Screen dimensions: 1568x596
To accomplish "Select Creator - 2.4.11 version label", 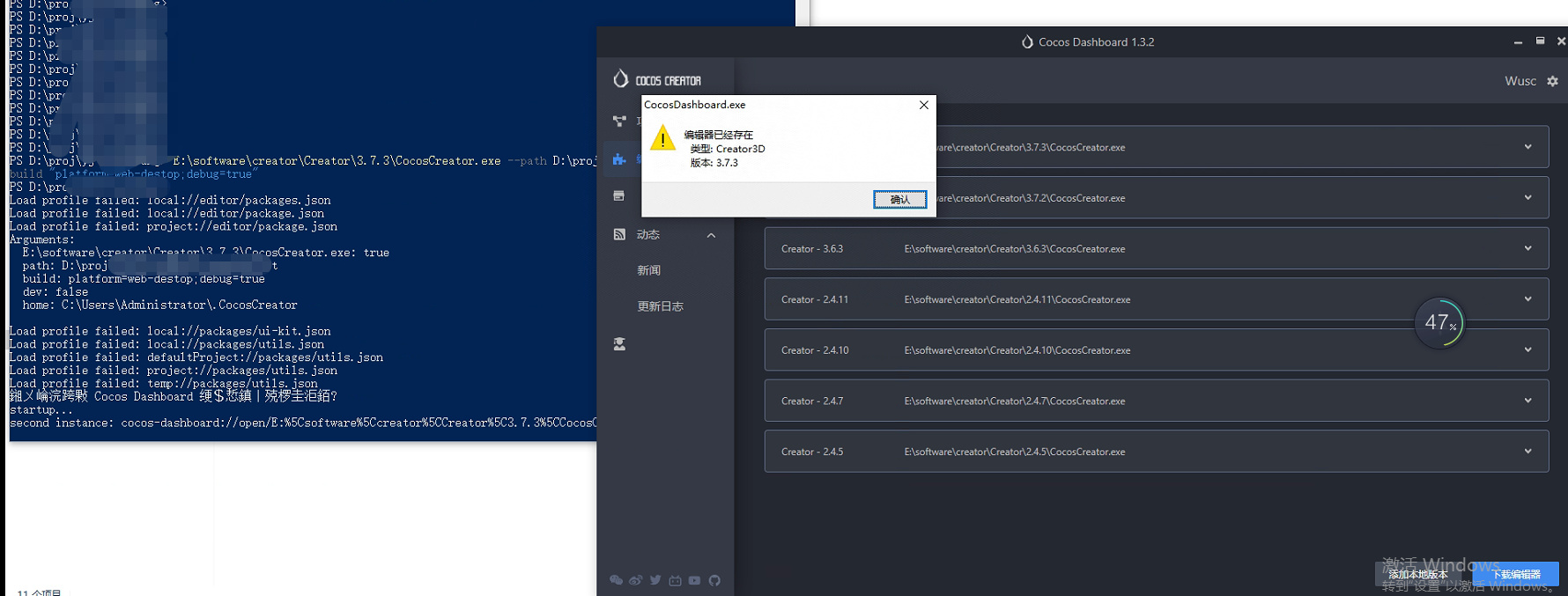I will [815, 299].
